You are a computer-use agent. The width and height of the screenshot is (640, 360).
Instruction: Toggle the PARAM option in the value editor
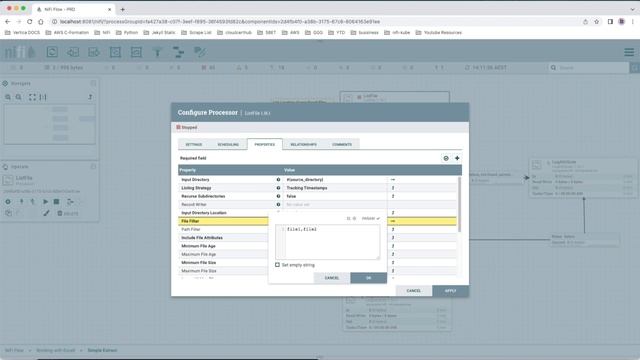point(371,219)
